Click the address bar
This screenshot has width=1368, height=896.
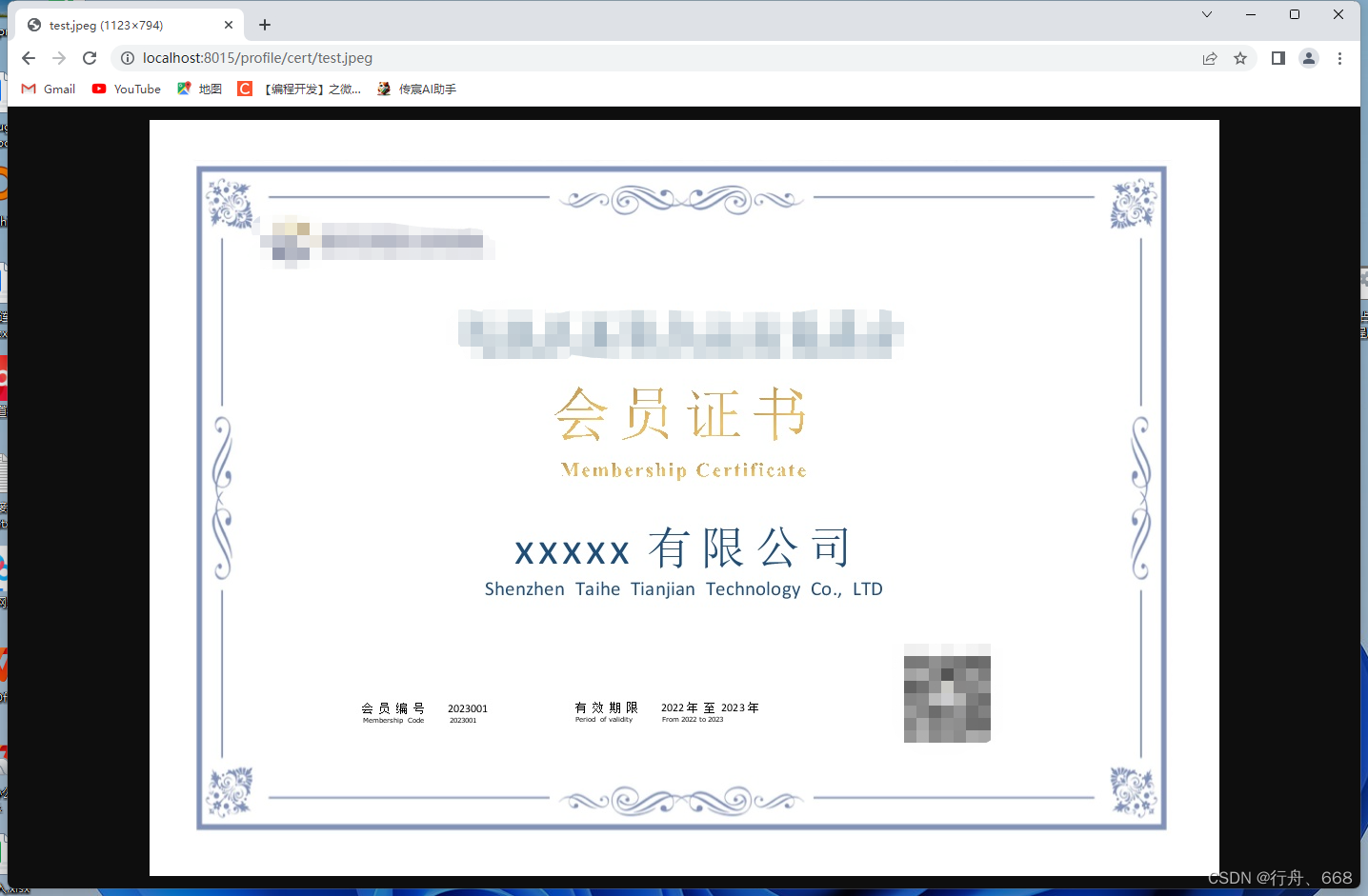[x=572, y=58]
